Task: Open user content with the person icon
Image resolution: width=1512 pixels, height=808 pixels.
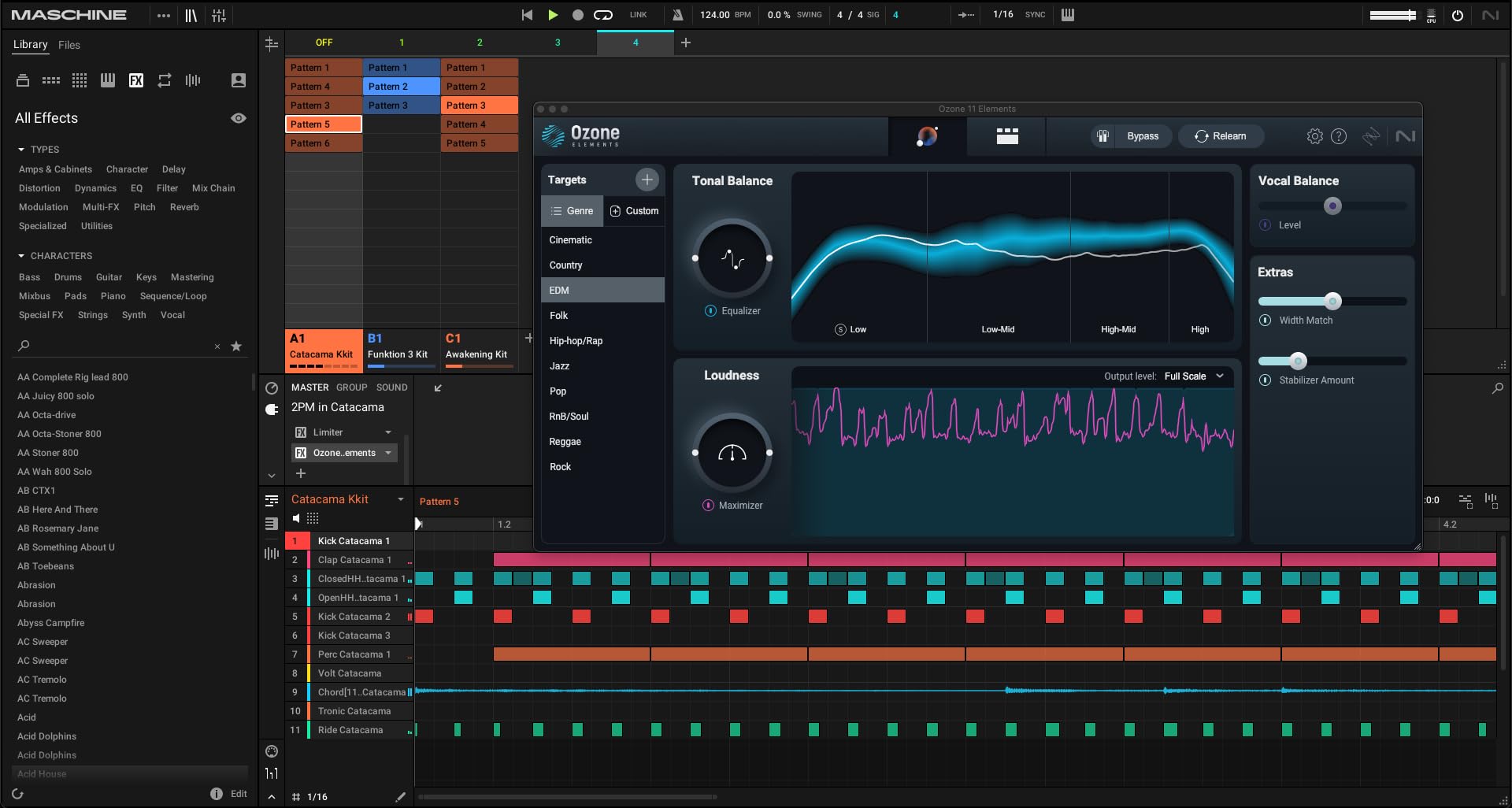Action: pos(238,80)
